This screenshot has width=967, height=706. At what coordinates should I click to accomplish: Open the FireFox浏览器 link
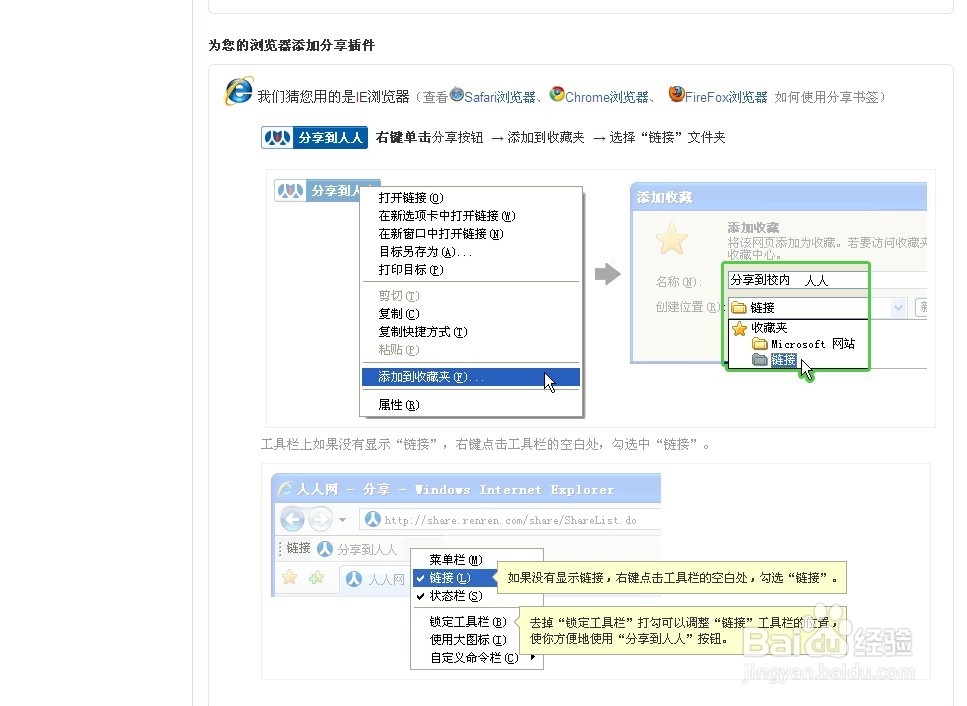coord(726,97)
